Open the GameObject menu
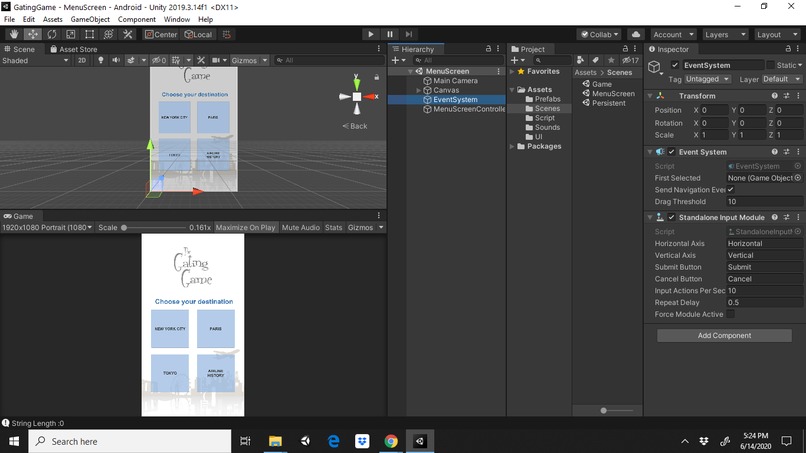 [x=90, y=19]
